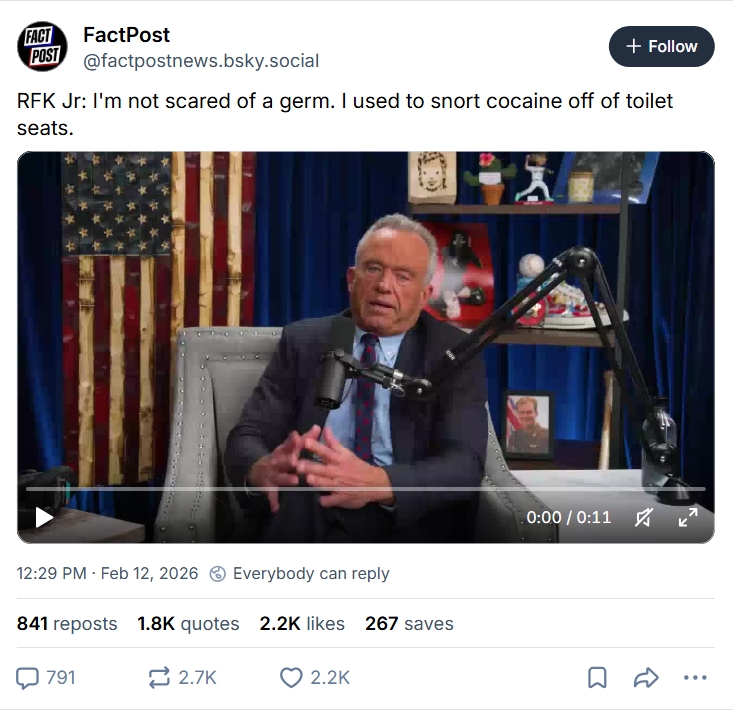Screen dimensions: 733x714
Task: Enter fullscreen video mode
Action: [688, 517]
